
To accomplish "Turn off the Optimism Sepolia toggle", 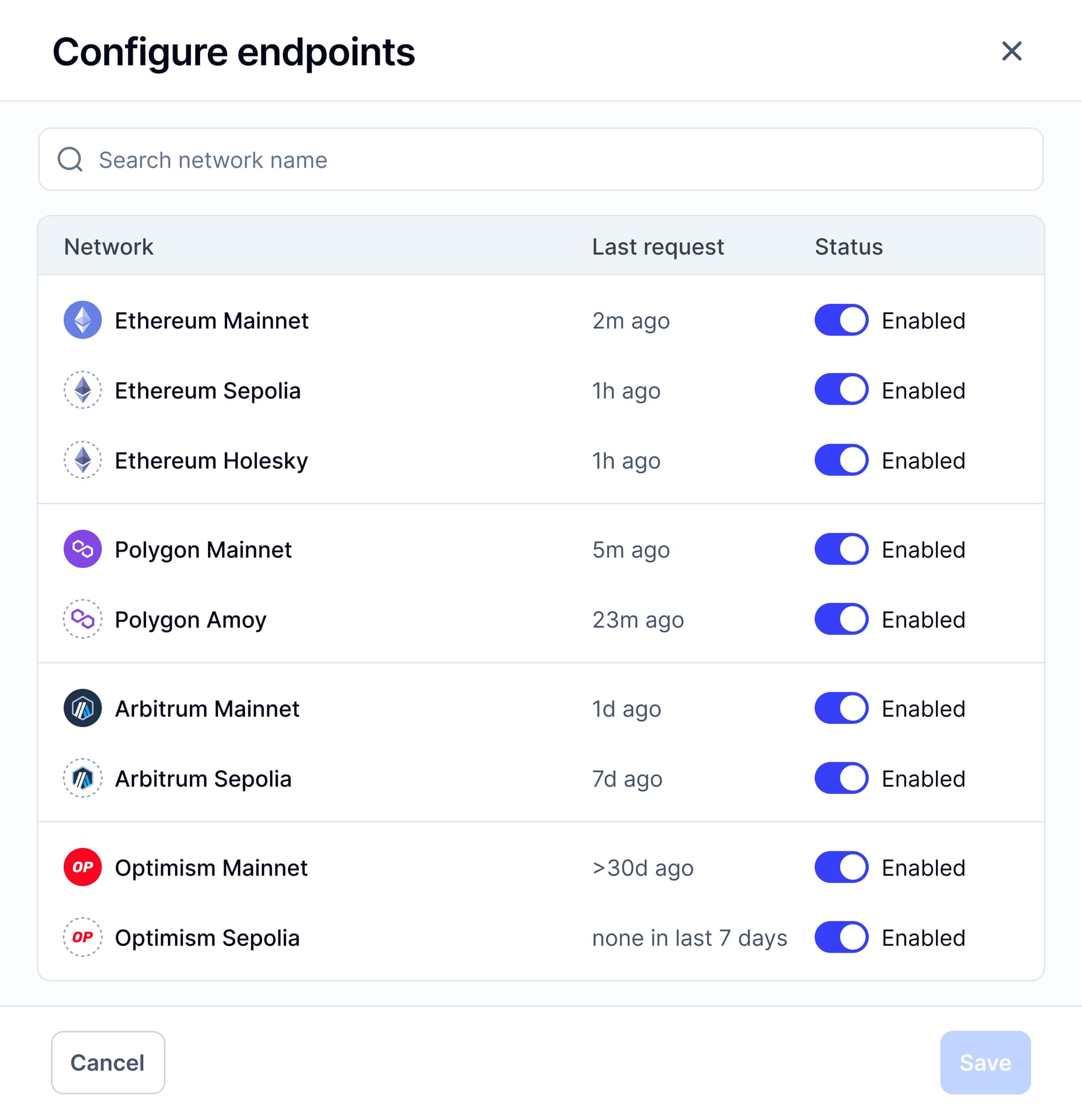I will (x=841, y=937).
